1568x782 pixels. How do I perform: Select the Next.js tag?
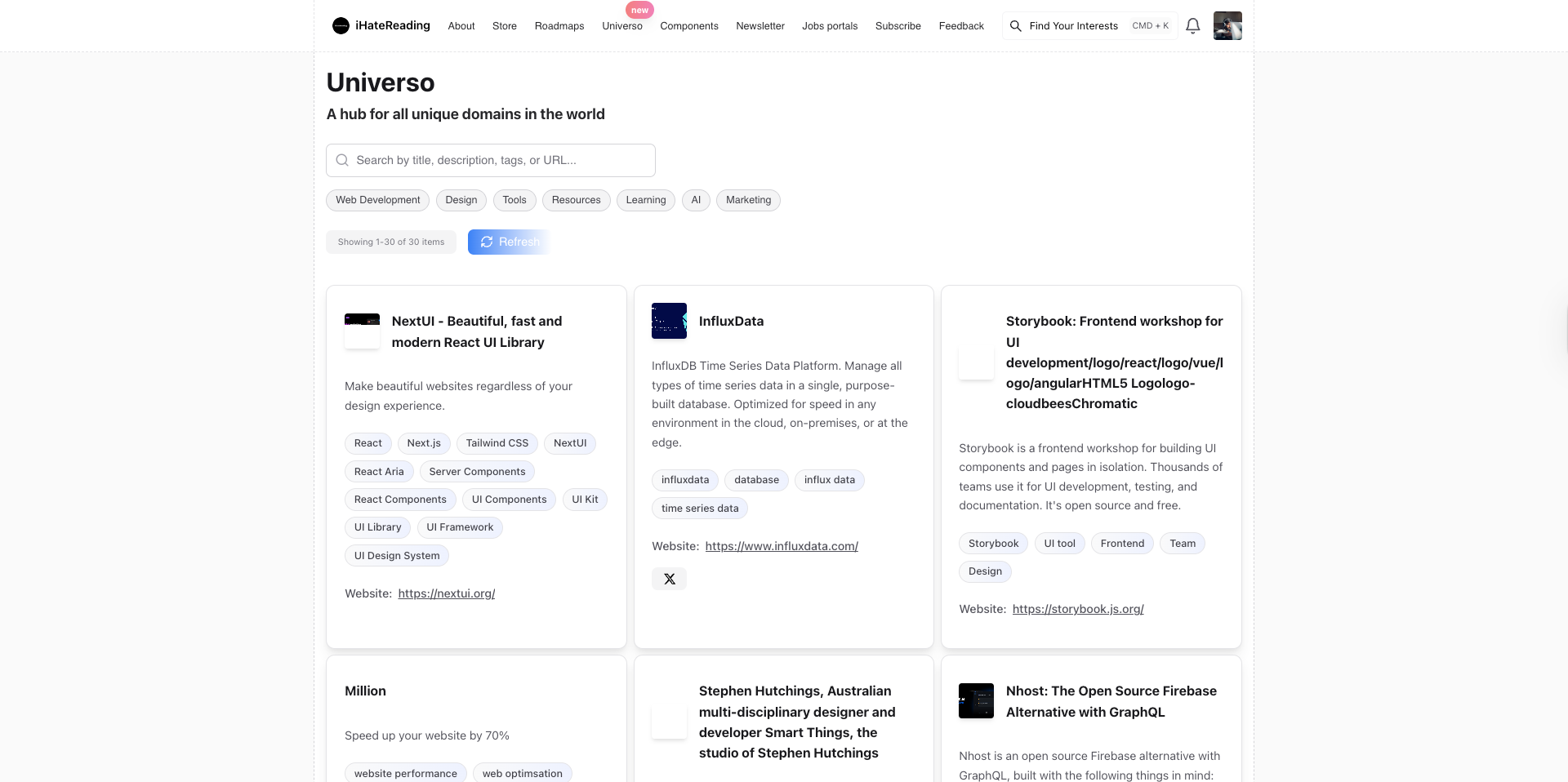point(424,443)
